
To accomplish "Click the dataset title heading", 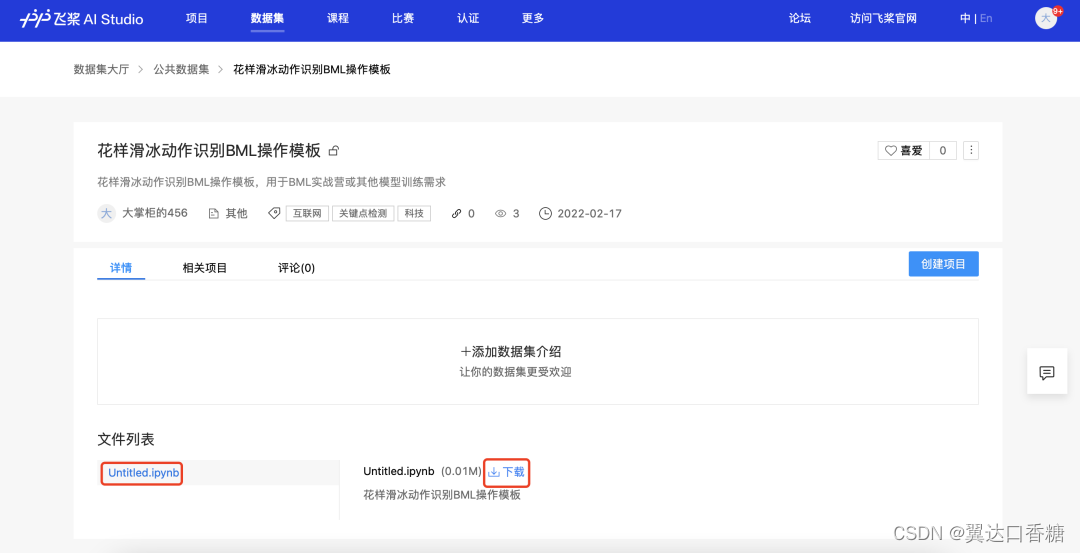I will [x=209, y=150].
